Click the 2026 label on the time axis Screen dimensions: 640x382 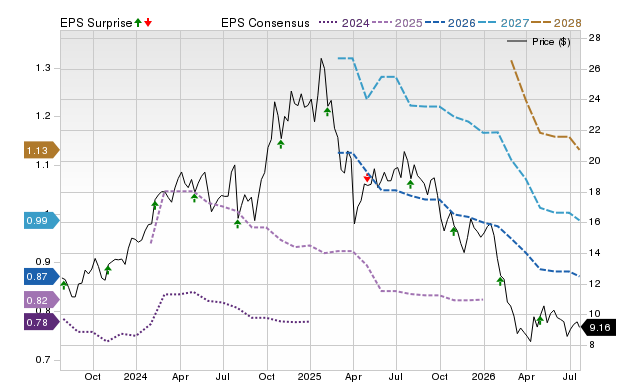(483, 376)
